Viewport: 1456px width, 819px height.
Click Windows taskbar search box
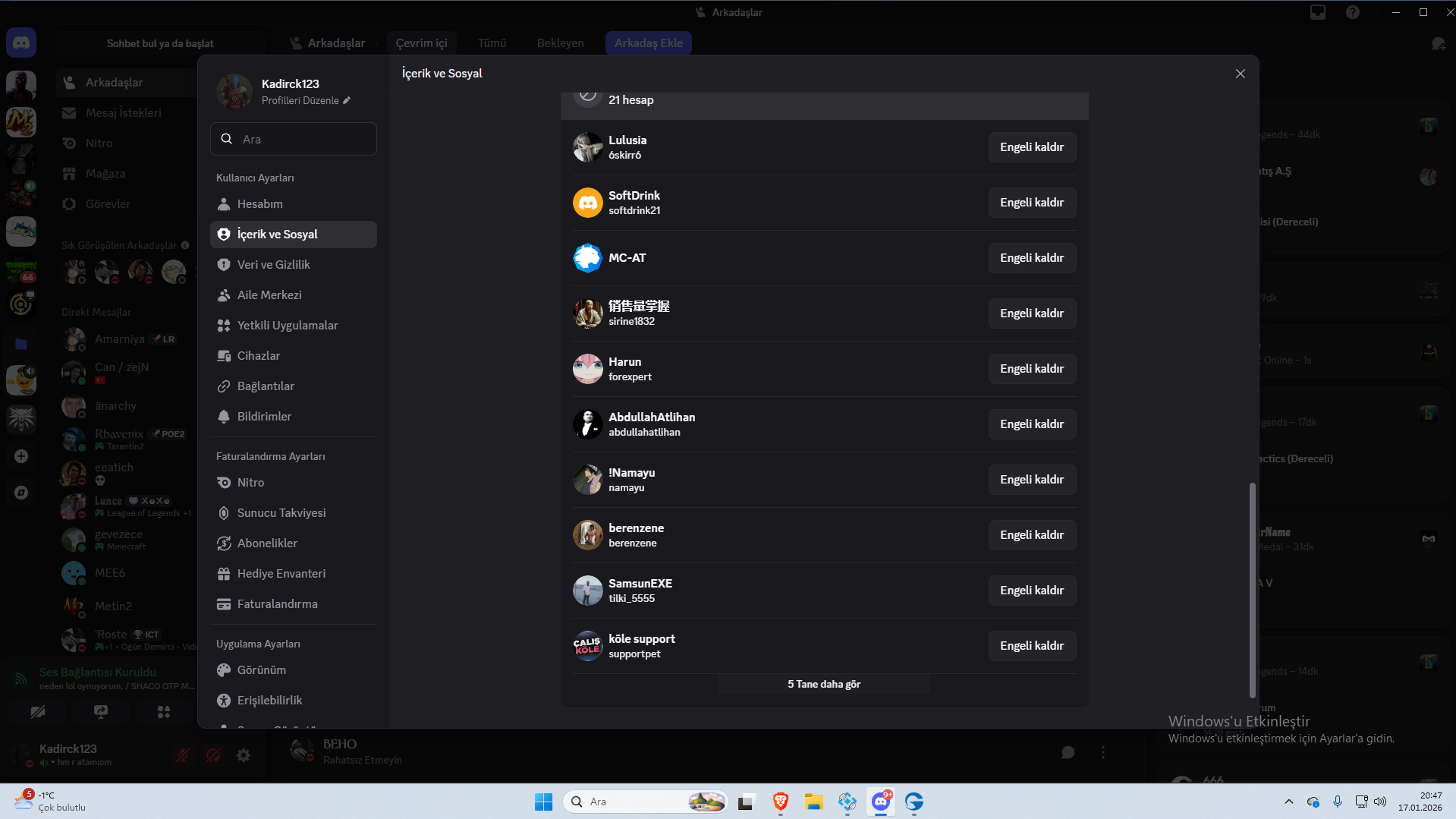[645, 802]
